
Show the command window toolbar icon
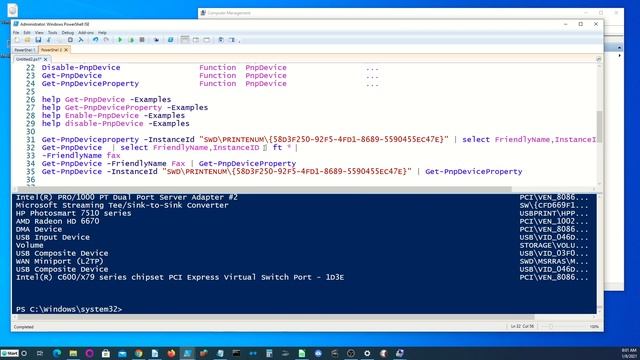(221, 40)
